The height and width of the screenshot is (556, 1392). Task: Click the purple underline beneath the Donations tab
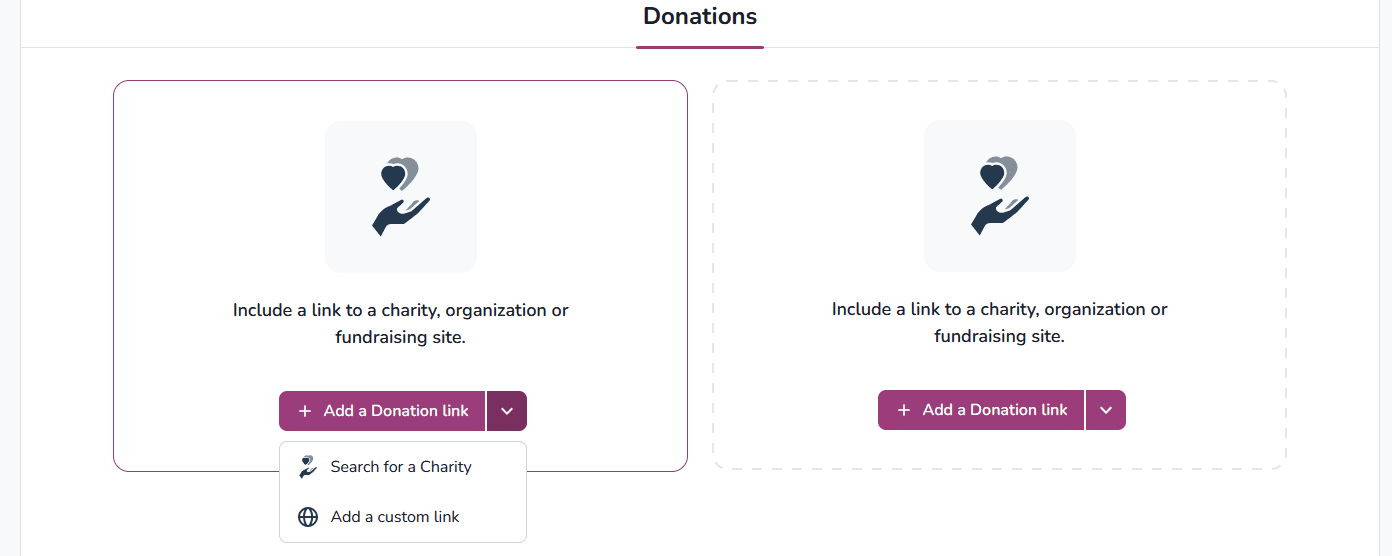click(700, 47)
